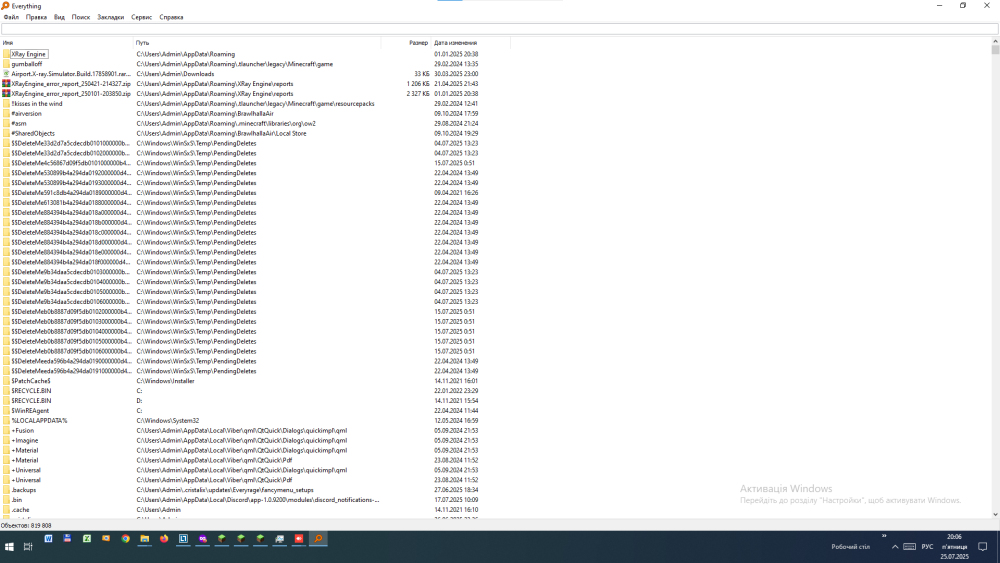1000x563 pixels.
Task: Select the $DeleteMe613081b4a294da0188 folder name
Action: pyautogui.click(x=71, y=203)
